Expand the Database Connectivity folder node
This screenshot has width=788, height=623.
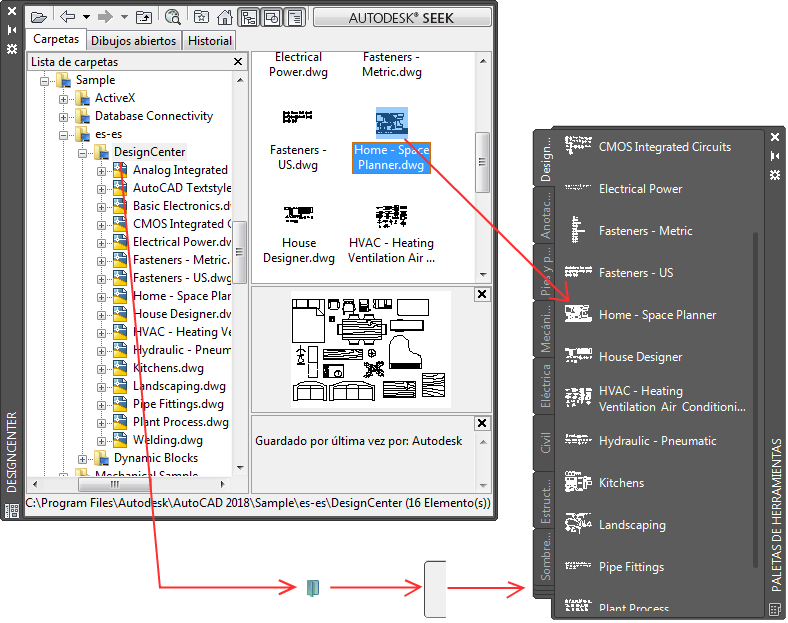(x=63, y=117)
